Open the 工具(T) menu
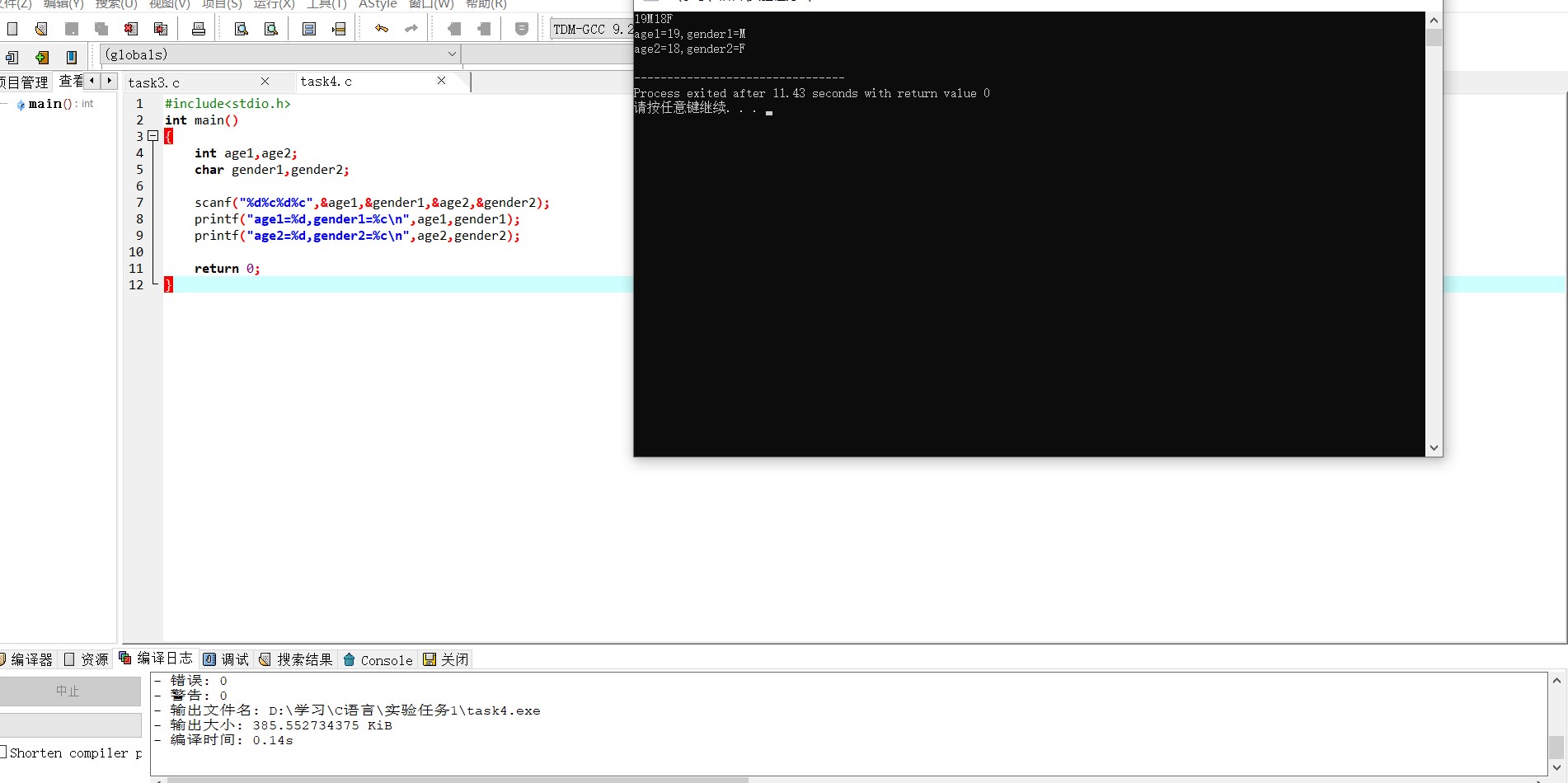 coord(326,4)
